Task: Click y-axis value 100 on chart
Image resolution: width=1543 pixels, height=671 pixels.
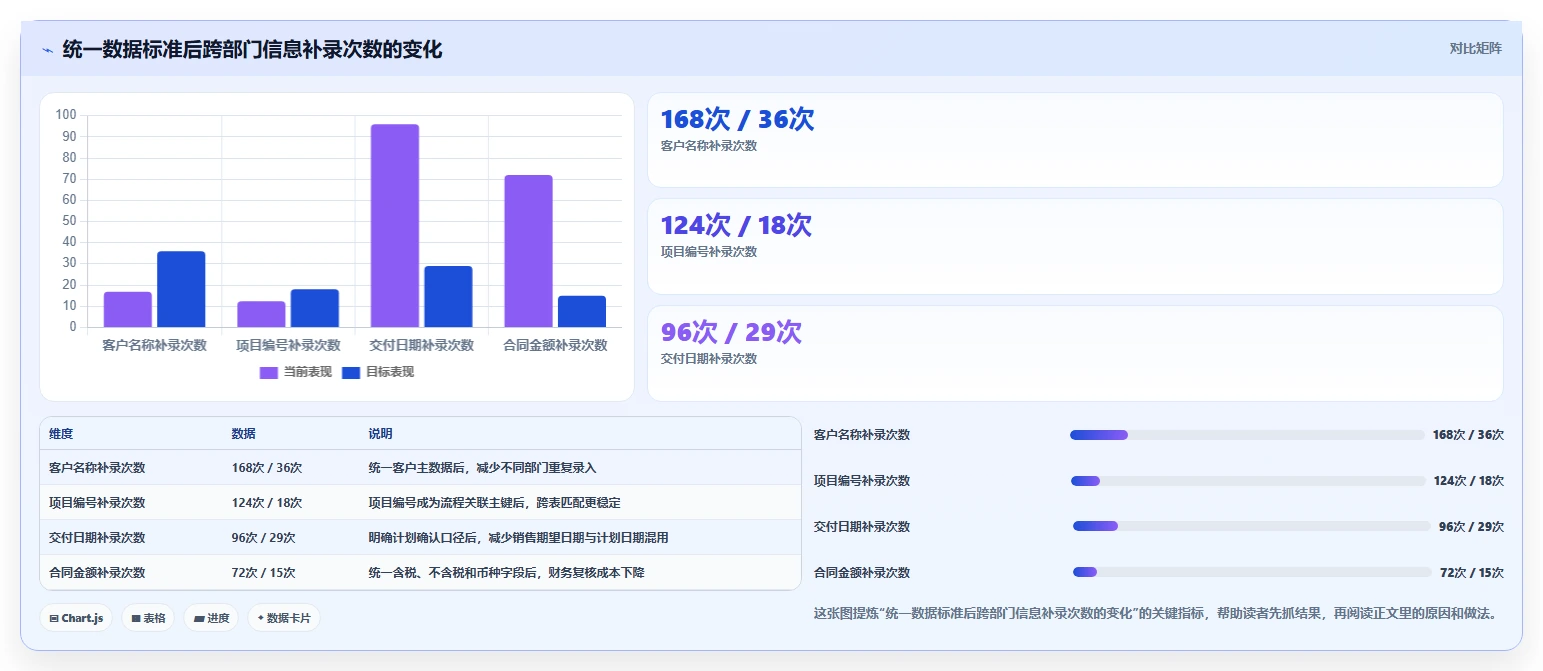Action: pos(66,115)
